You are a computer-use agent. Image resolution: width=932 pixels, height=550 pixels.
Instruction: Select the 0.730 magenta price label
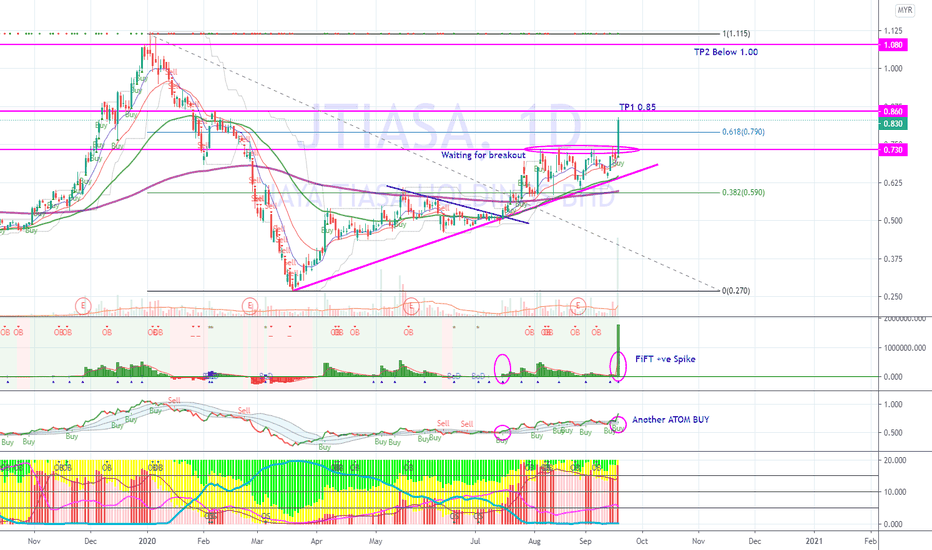point(893,150)
